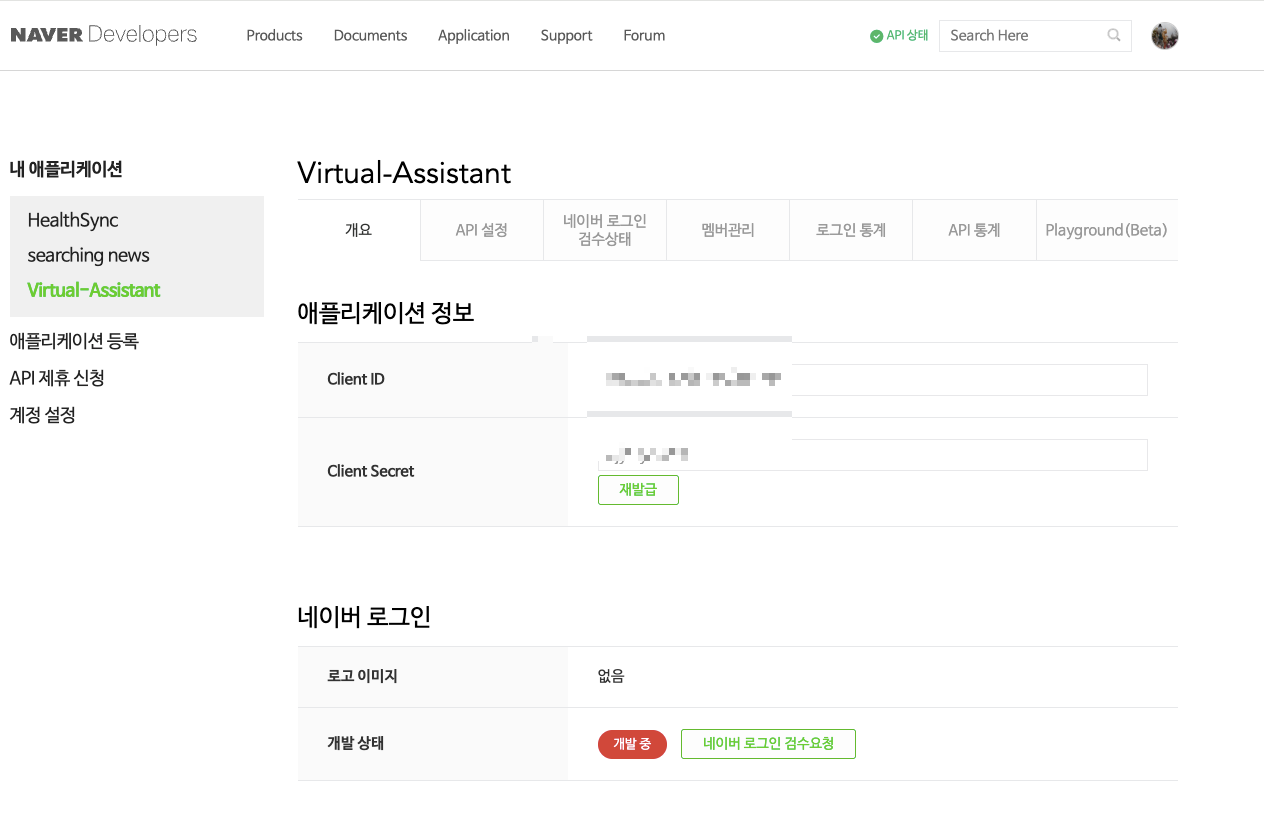Switch to the API 설정 tab
1264x836 pixels.
(x=482, y=230)
